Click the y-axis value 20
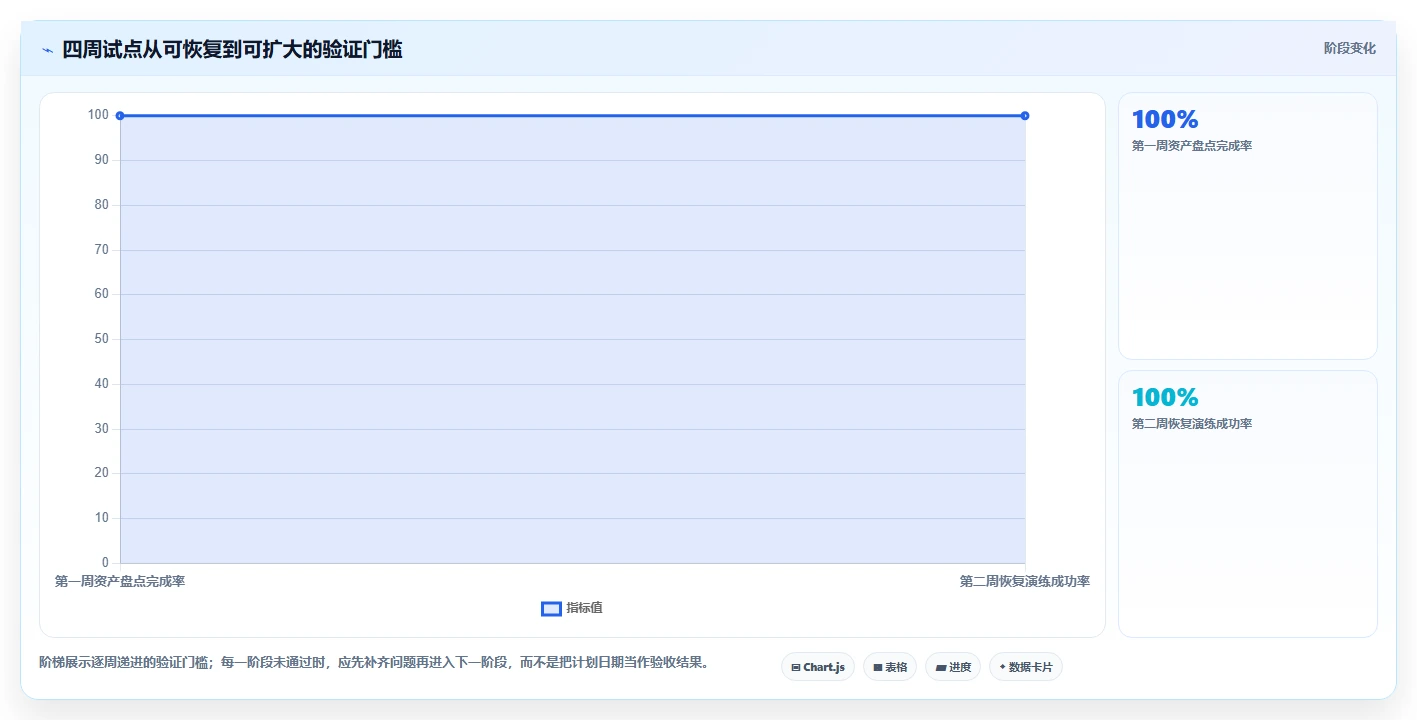1417x720 pixels. [101, 472]
